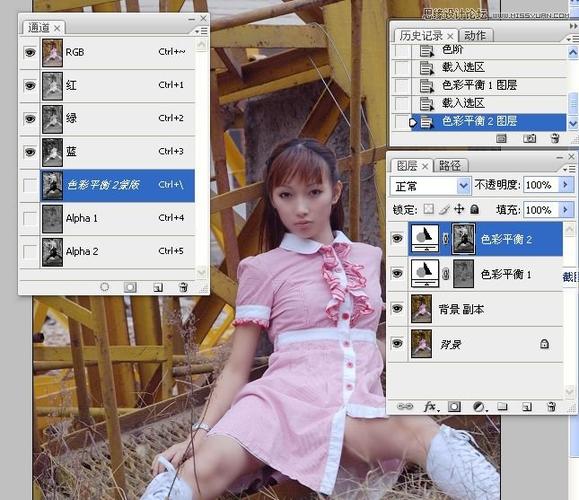
Task: Hide 色彩平衡 1 layer eye
Action: click(x=397, y=273)
